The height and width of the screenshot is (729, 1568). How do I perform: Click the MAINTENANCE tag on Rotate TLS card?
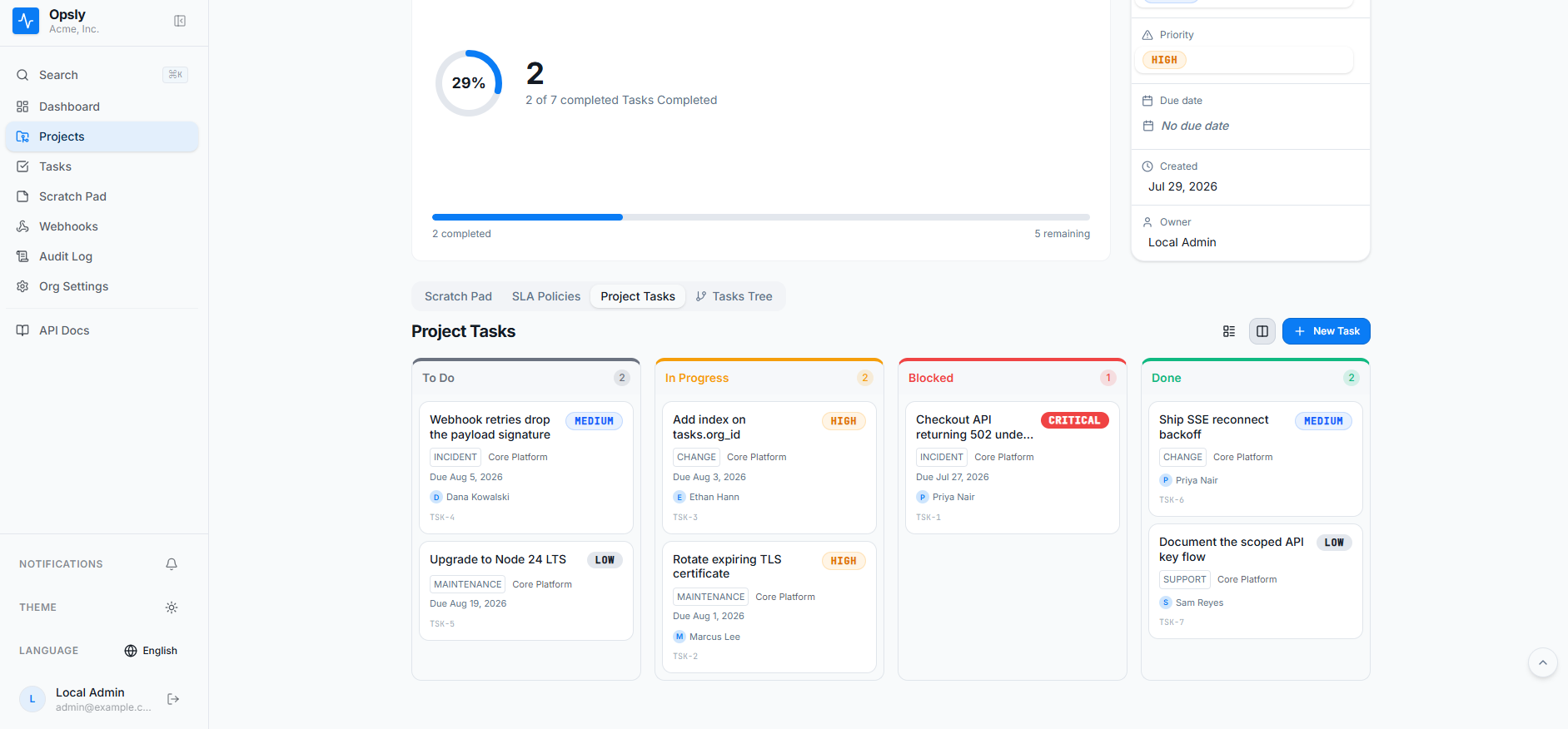point(711,597)
